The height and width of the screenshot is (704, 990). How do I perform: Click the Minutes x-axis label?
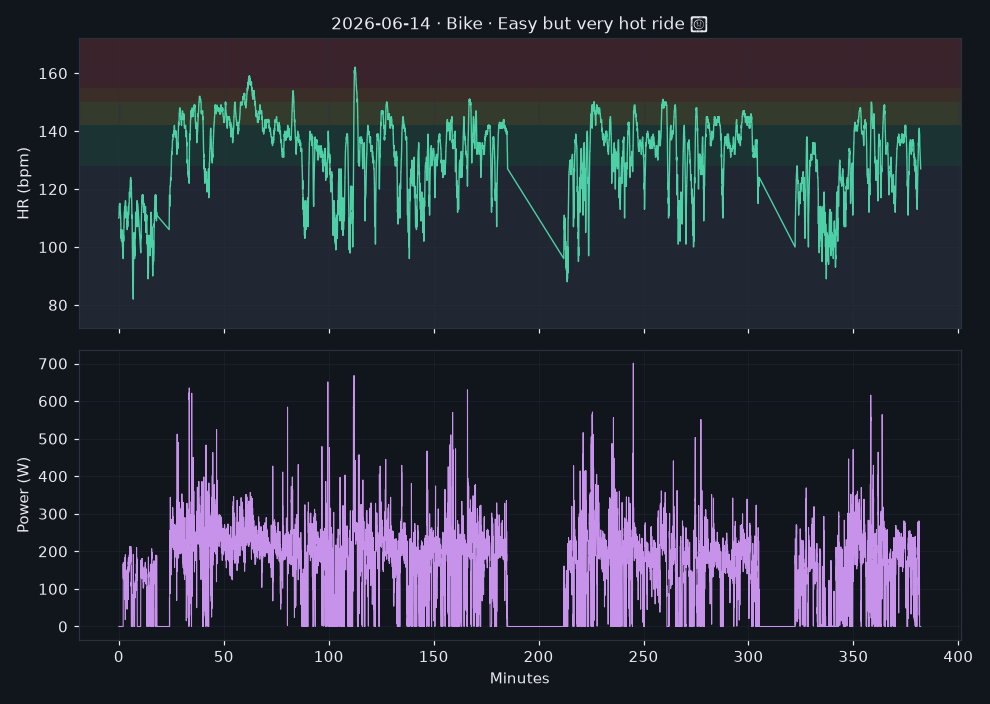click(x=520, y=678)
